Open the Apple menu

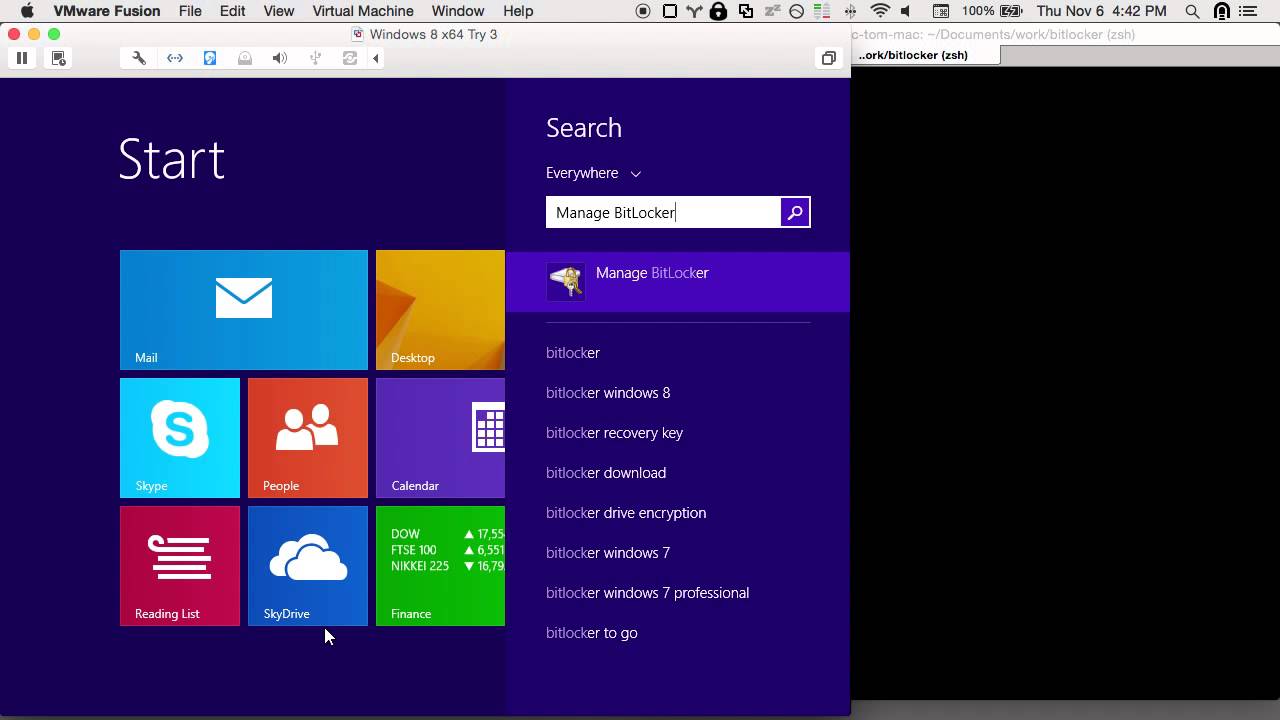tap(27, 11)
